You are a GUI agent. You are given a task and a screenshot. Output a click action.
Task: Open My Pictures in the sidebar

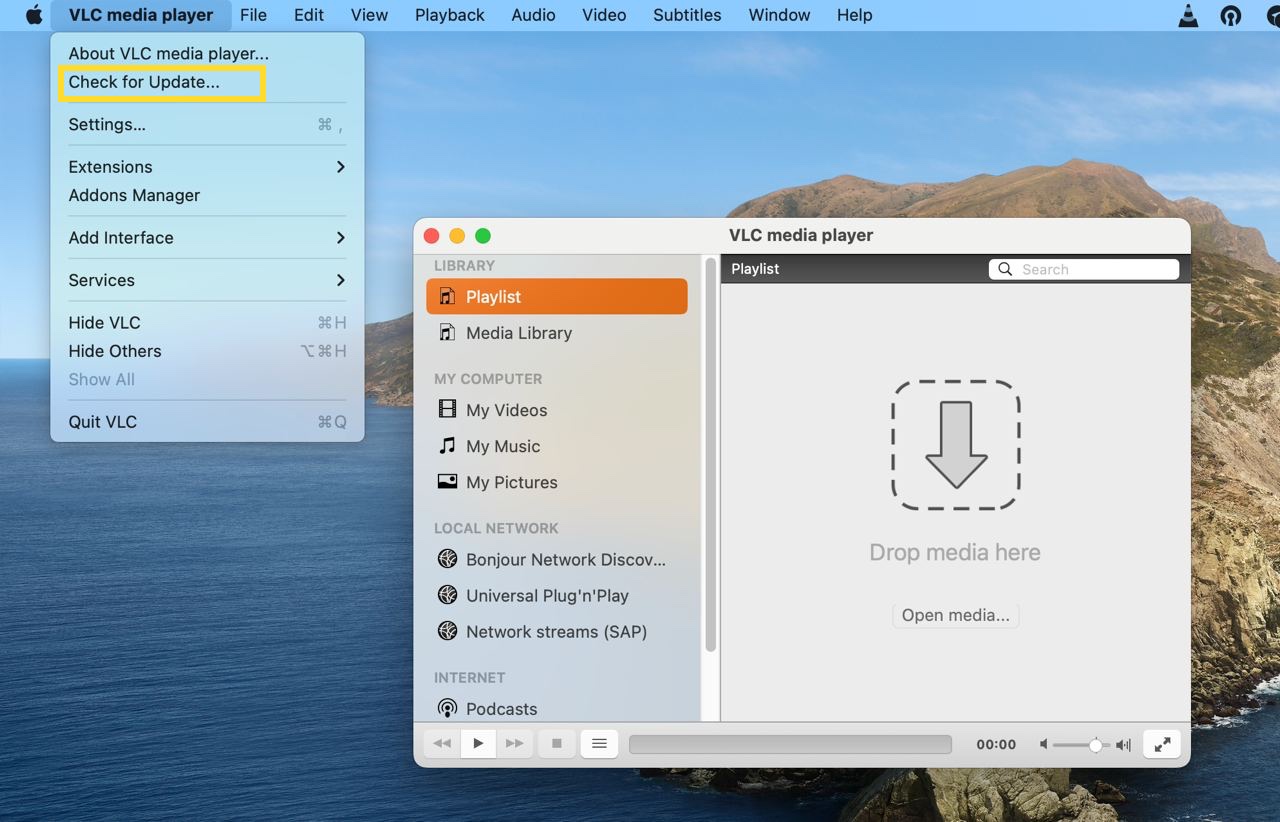click(x=510, y=482)
